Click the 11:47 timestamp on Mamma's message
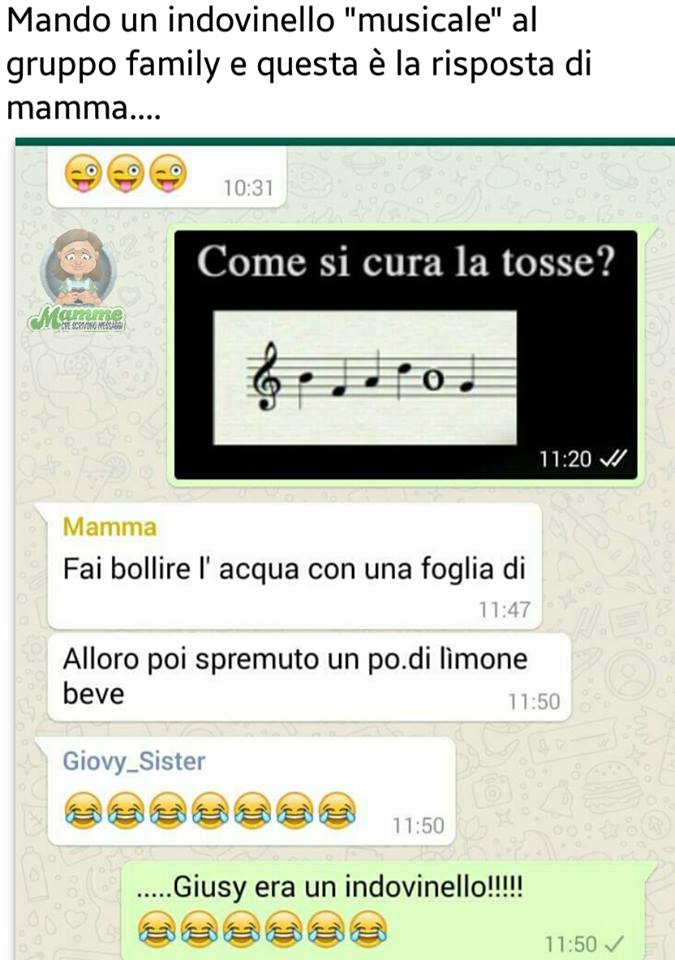The height and width of the screenshot is (960, 675). point(504,610)
